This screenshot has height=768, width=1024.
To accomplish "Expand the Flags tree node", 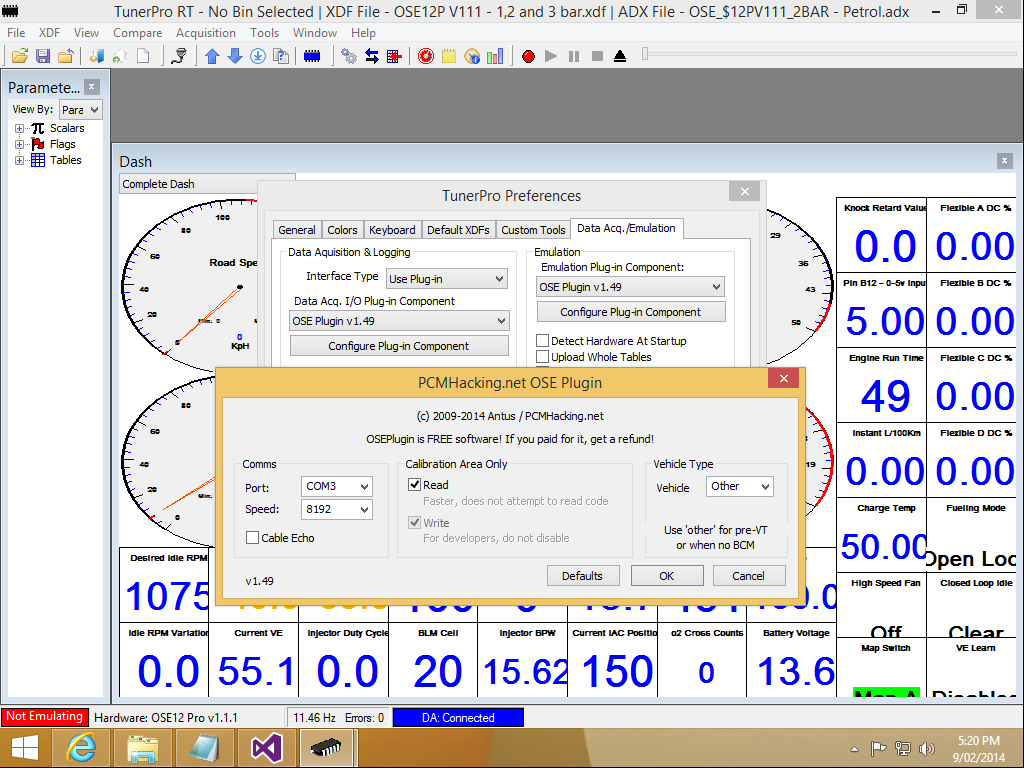I will [20, 144].
